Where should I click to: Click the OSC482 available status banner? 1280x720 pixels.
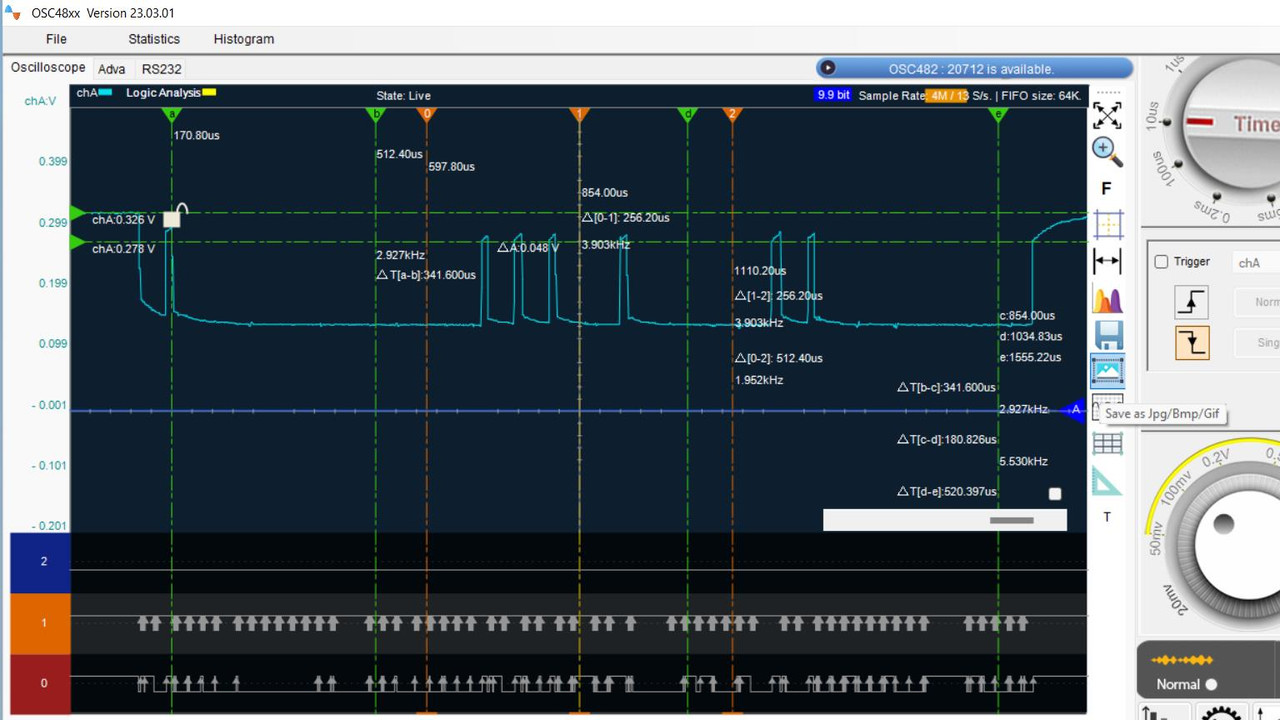[974, 68]
